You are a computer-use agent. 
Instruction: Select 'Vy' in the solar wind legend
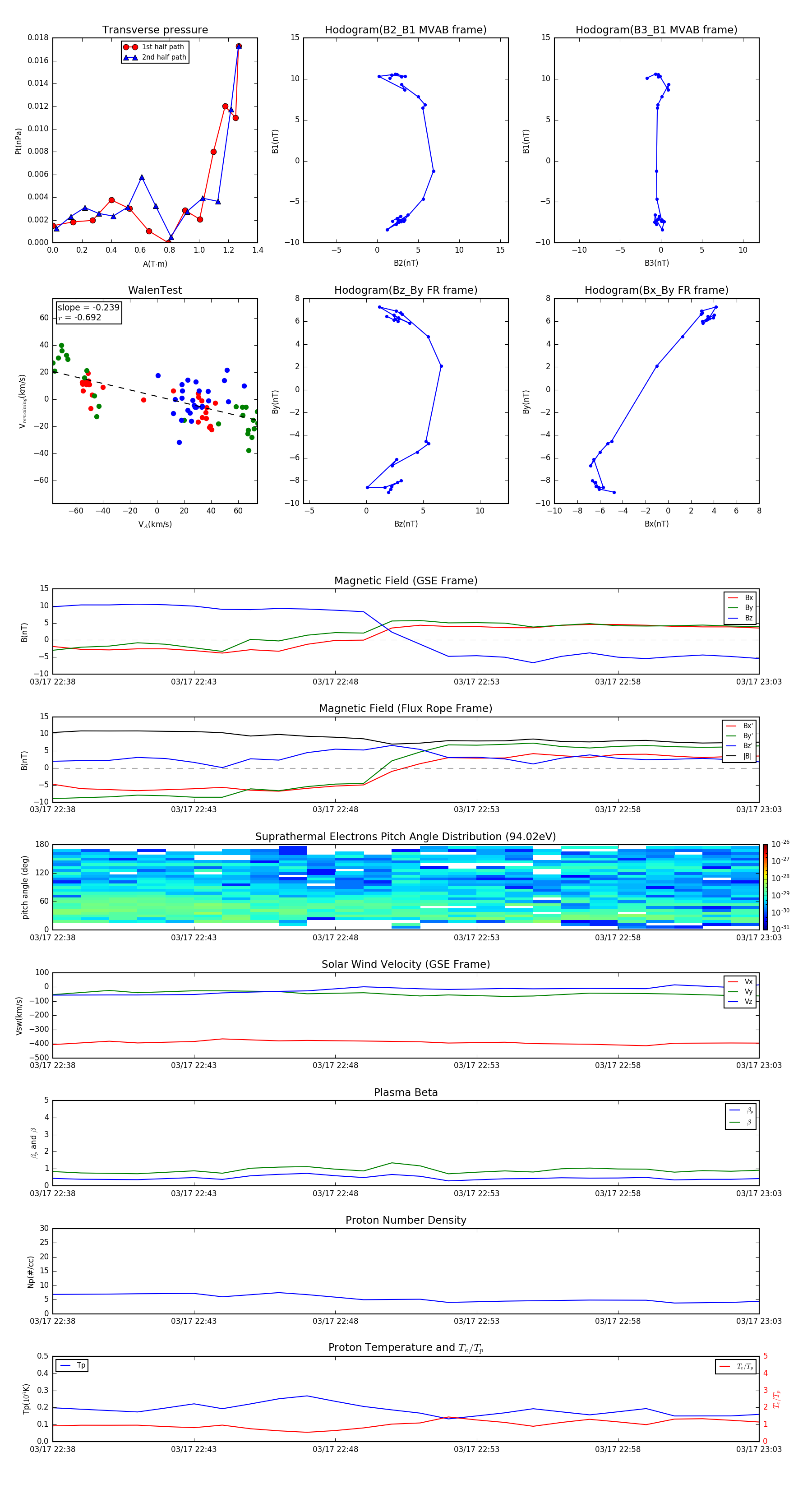[740, 992]
